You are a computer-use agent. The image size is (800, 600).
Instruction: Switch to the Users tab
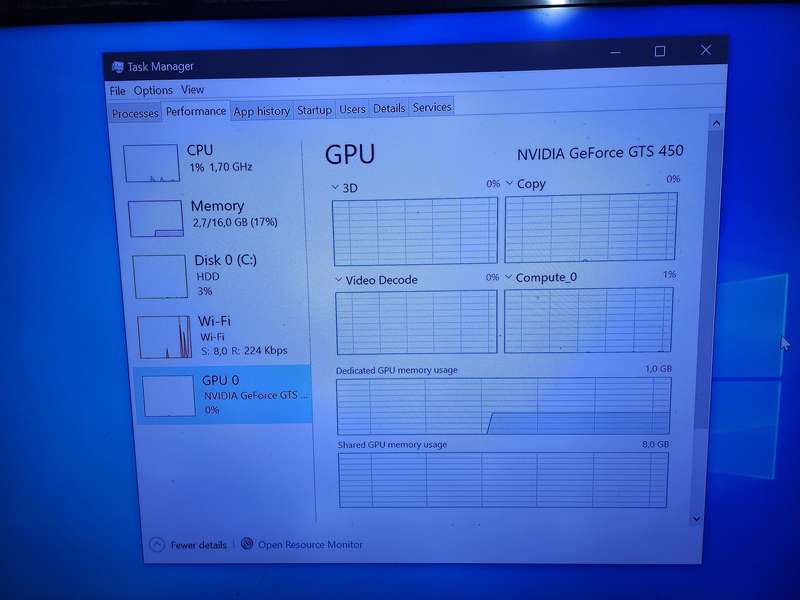click(x=352, y=109)
